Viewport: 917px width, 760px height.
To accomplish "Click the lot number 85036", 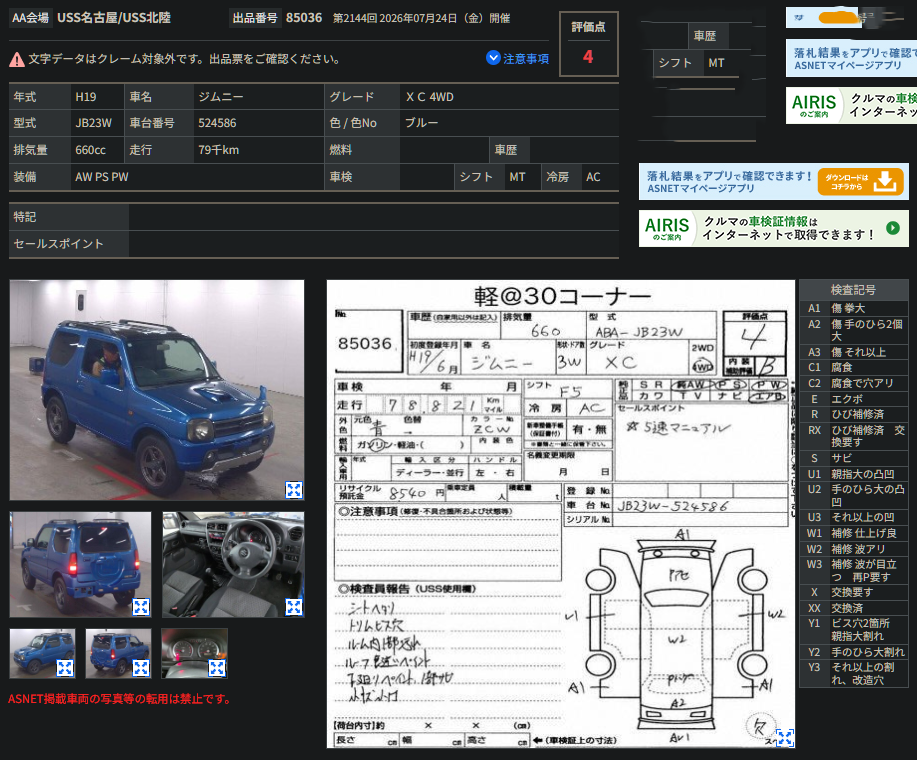I will point(304,18).
